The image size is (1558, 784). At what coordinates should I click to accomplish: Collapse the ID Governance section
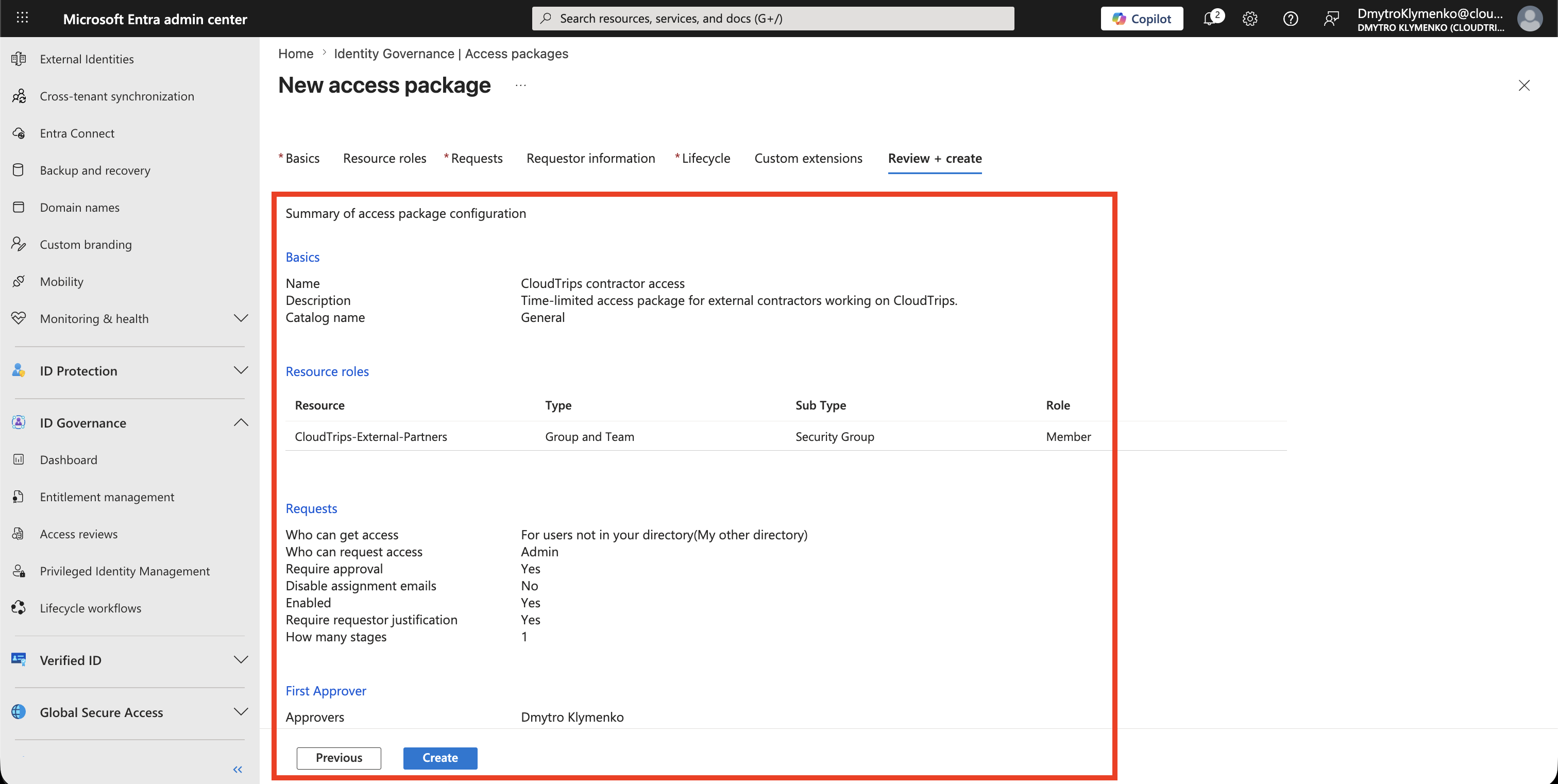coord(241,422)
